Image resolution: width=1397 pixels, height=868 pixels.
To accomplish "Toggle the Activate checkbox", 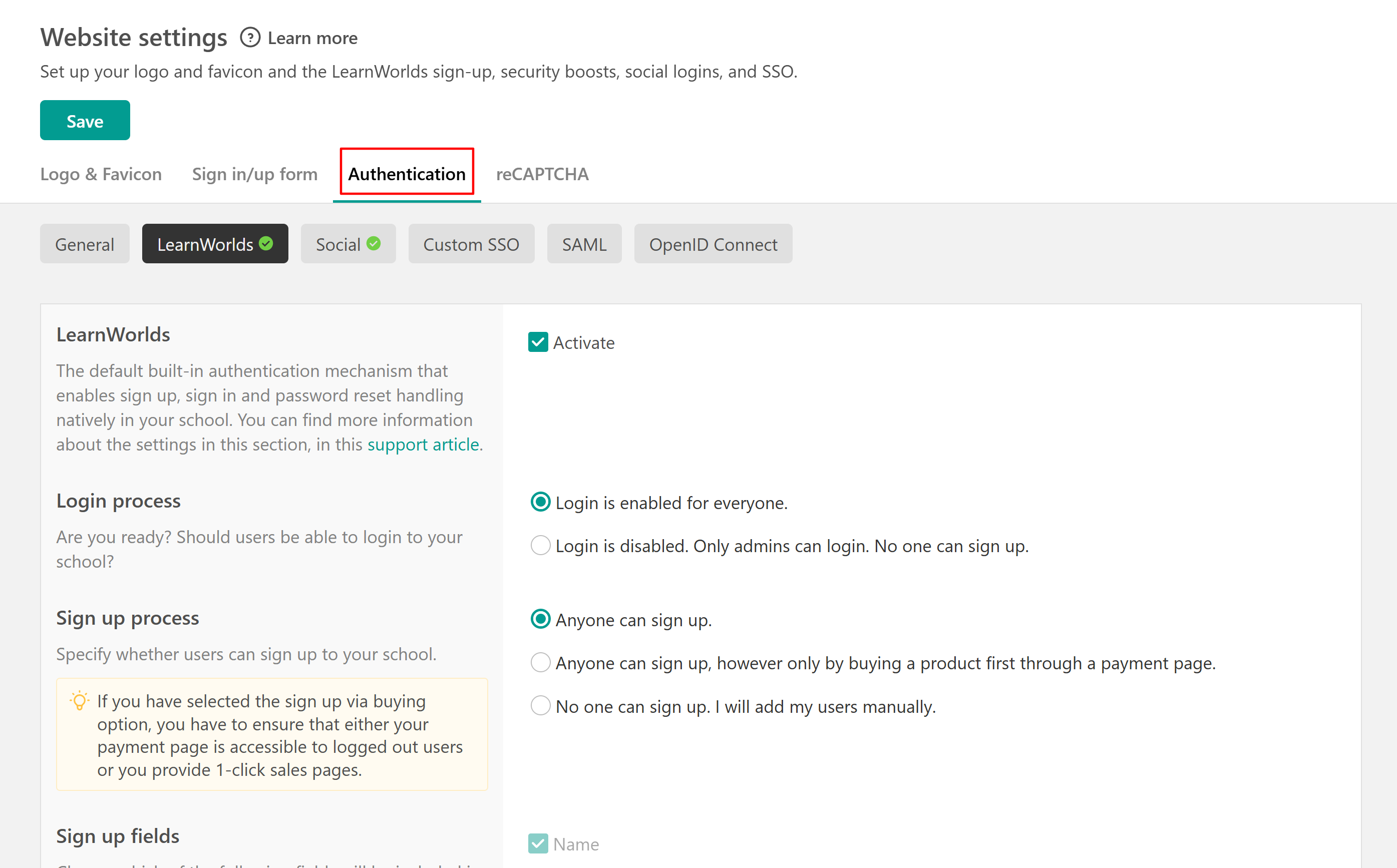I will pyautogui.click(x=538, y=342).
